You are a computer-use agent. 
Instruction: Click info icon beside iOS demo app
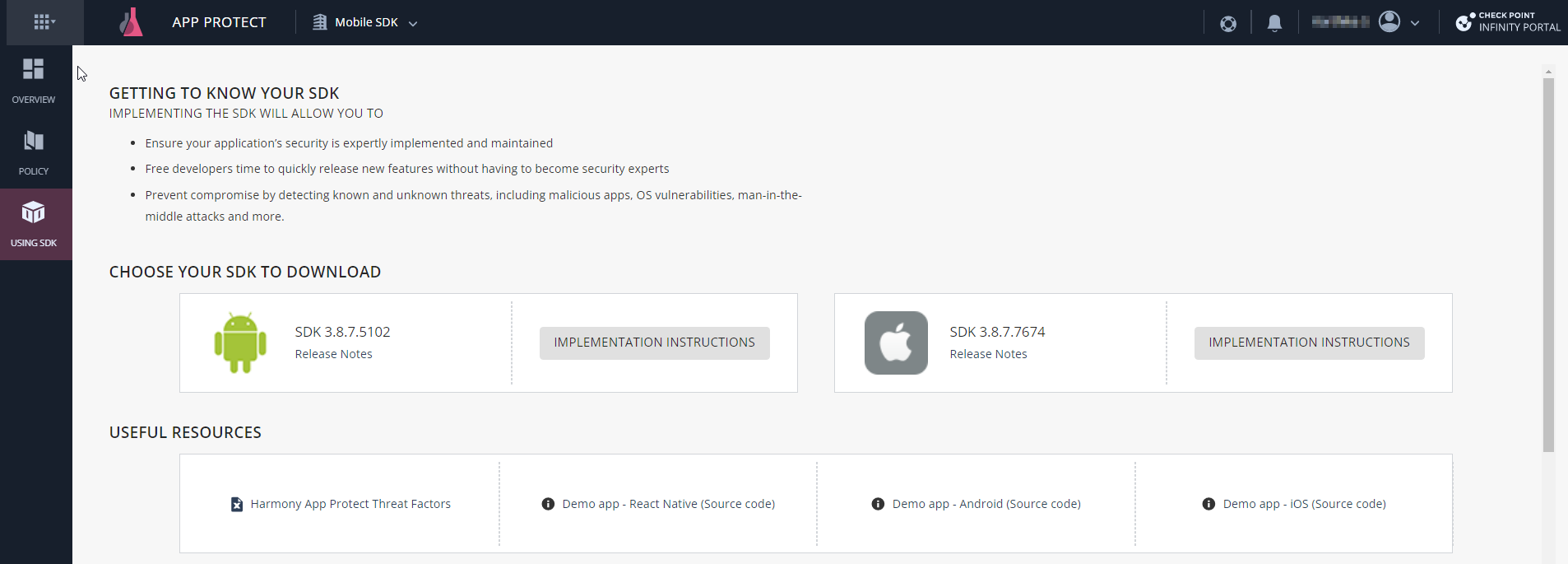(x=1208, y=504)
